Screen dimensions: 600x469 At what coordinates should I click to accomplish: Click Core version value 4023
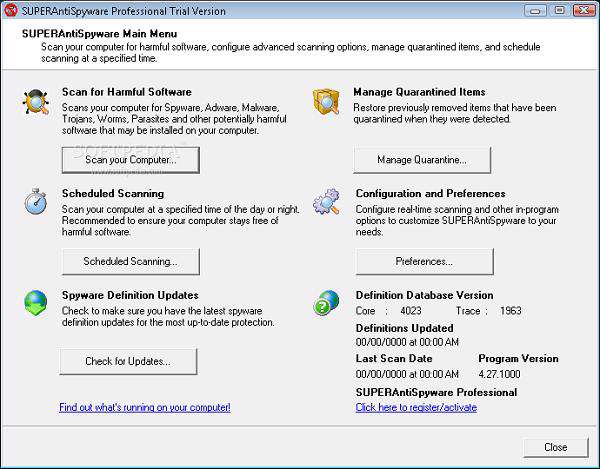click(411, 311)
